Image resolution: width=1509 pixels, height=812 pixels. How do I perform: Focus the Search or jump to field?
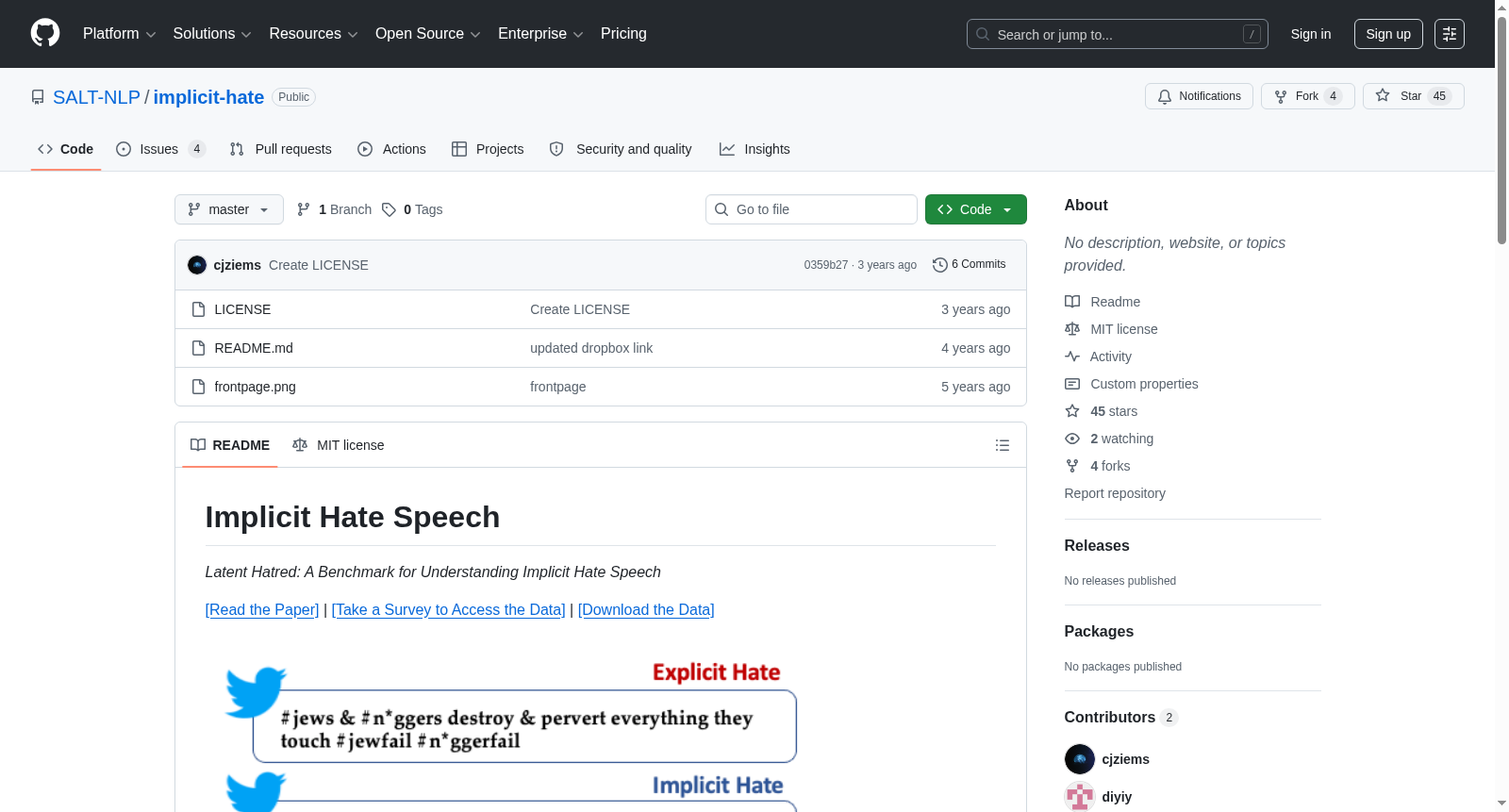[1118, 34]
